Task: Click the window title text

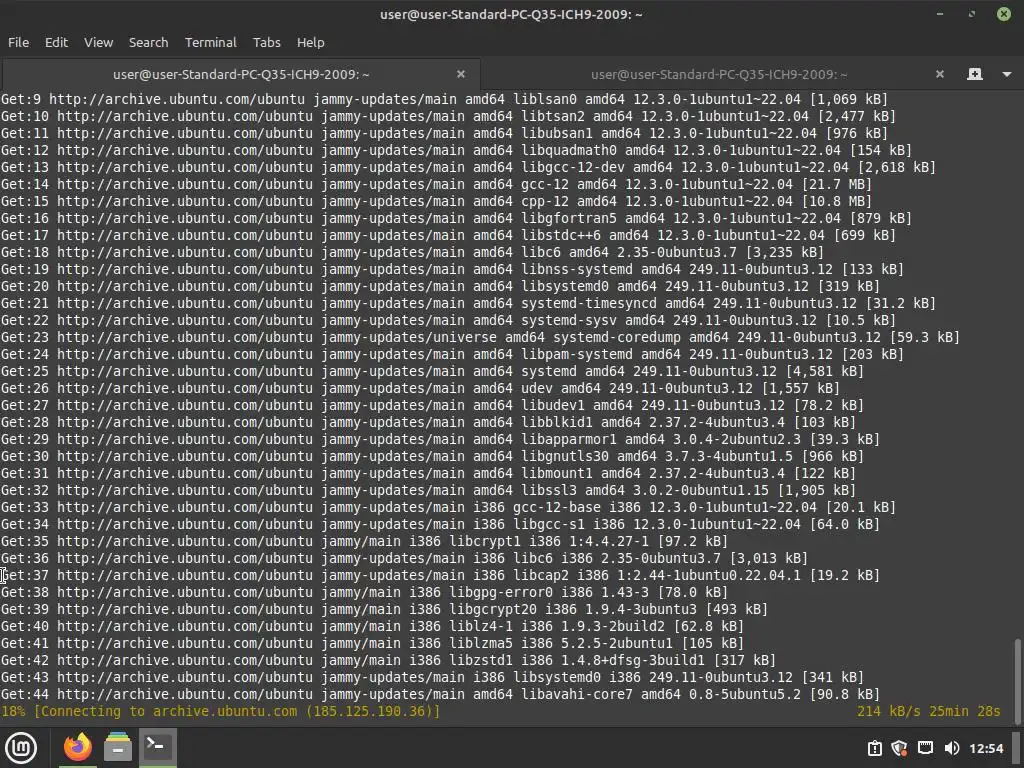Action: tap(511, 14)
